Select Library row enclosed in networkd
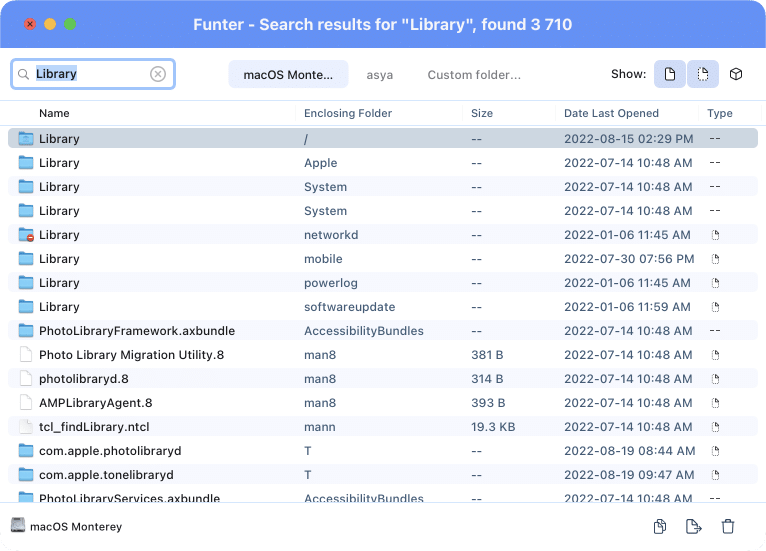This screenshot has width=766, height=551. (x=383, y=235)
